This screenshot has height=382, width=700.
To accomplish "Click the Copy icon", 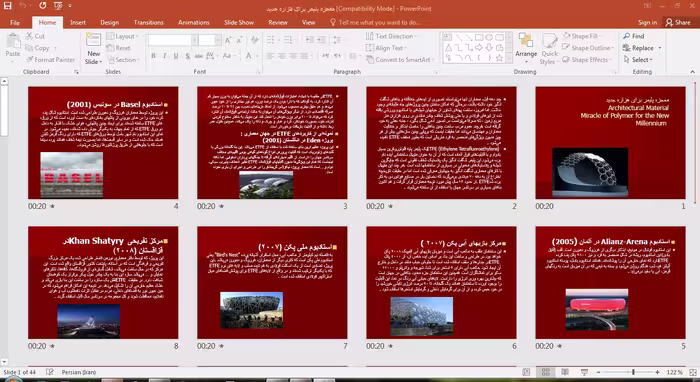I will (29, 48).
